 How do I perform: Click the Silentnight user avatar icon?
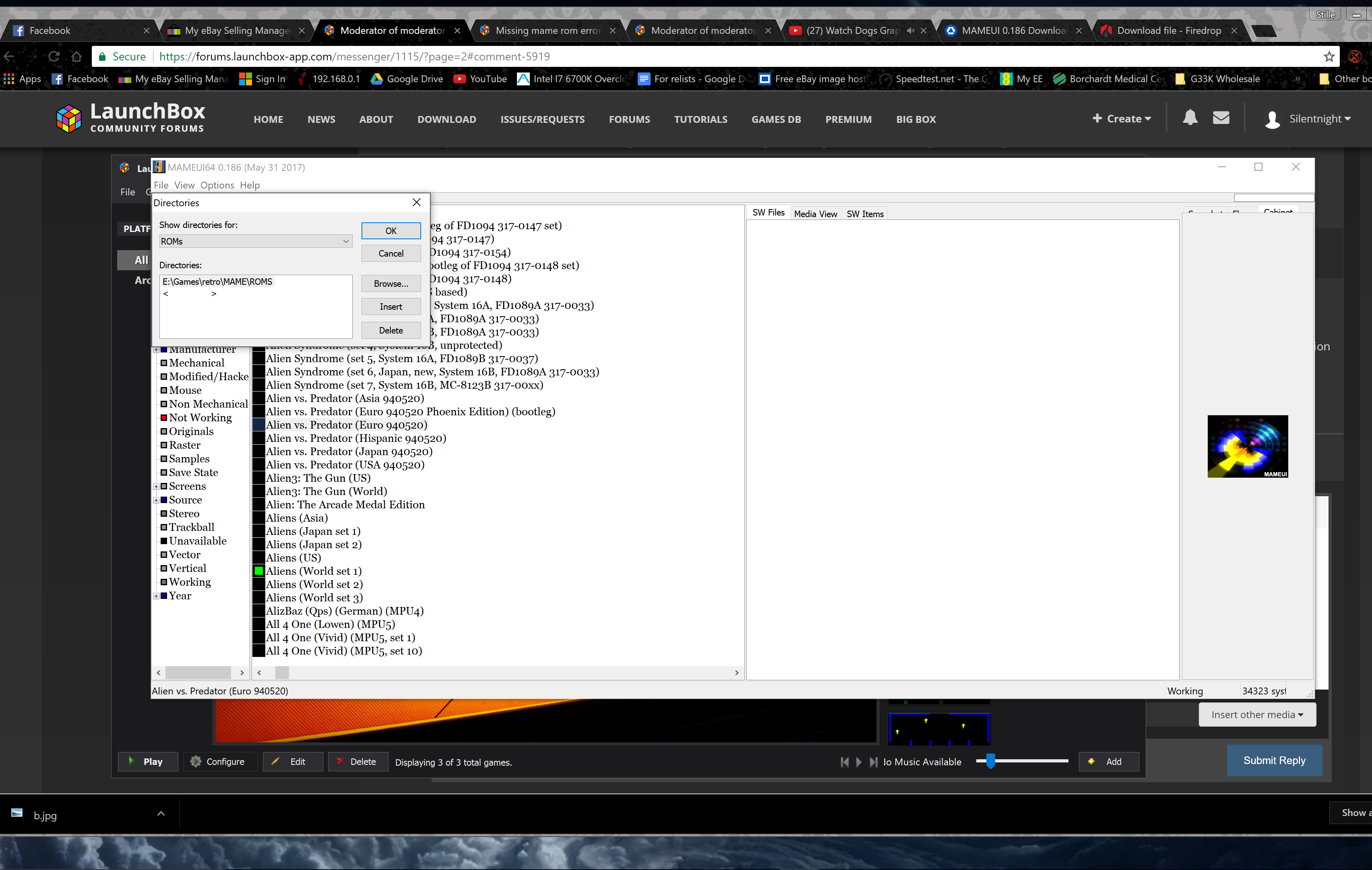pyautogui.click(x=1272, y=119)
